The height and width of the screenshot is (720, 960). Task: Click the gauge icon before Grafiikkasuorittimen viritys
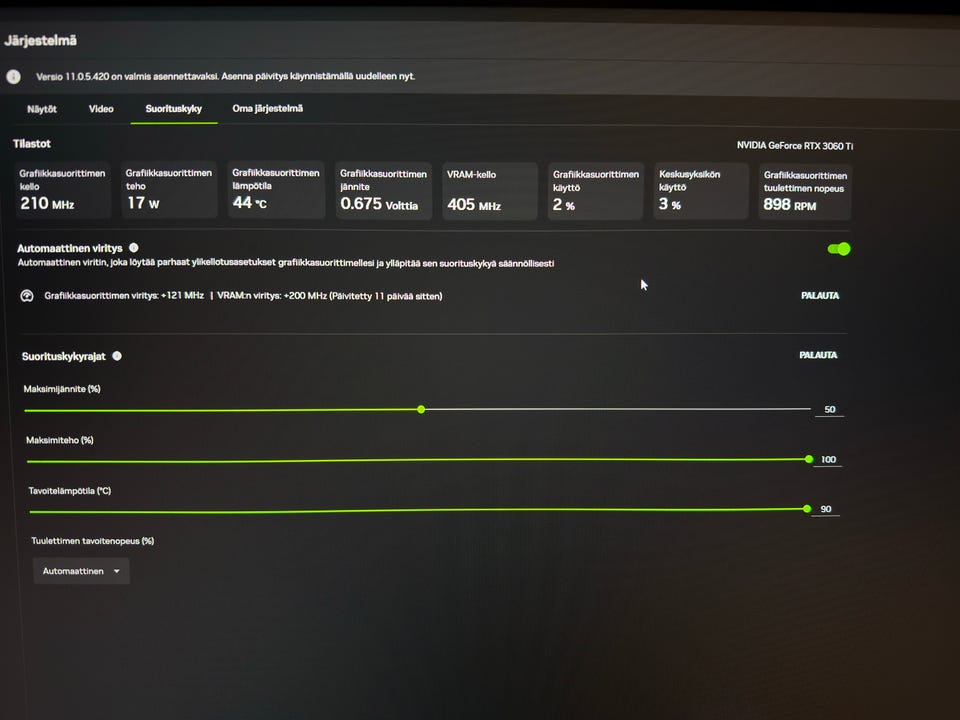pos(27,296)
